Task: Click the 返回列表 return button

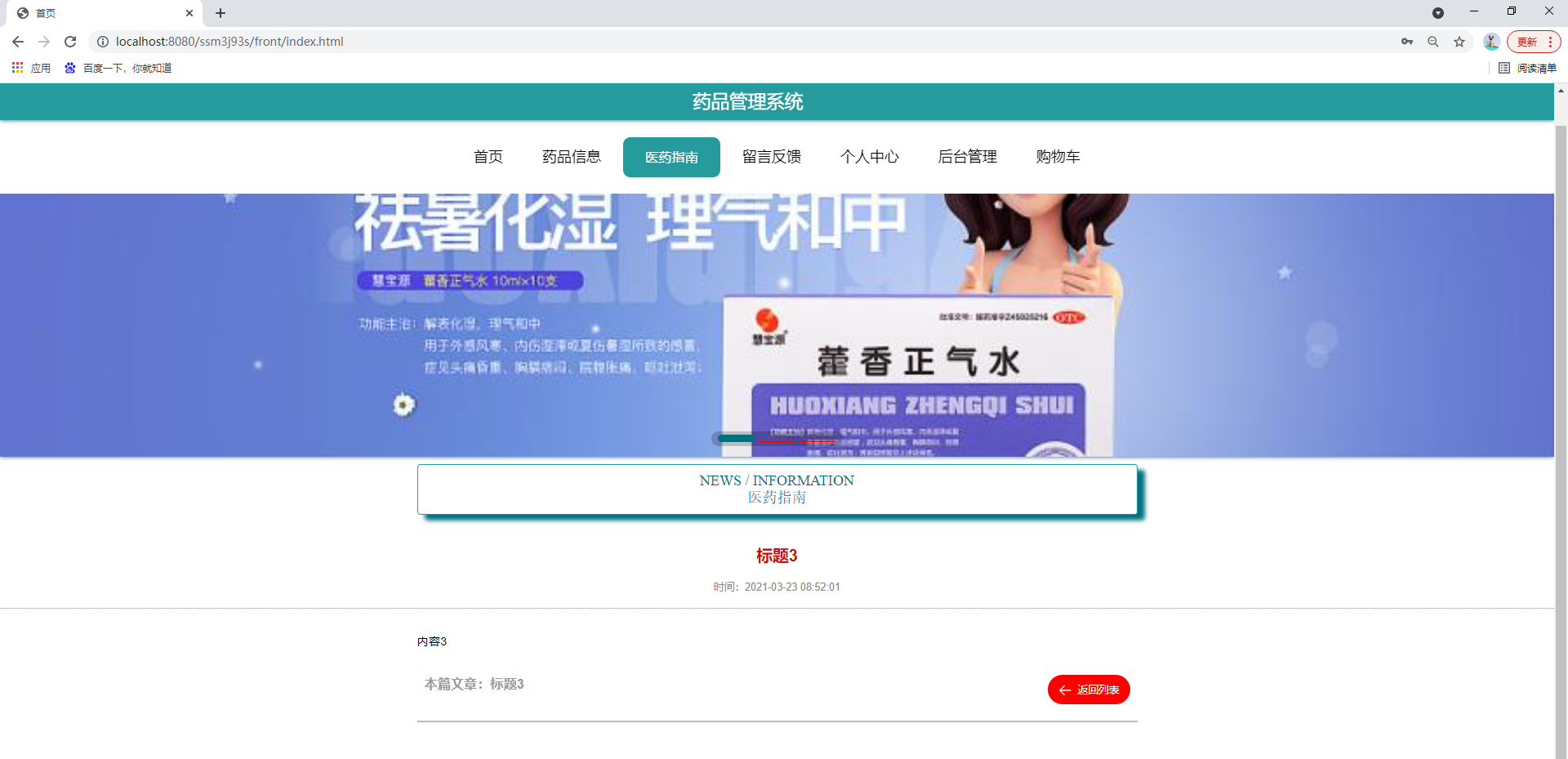Action: pyautogui.click(x=1089, y=690)
